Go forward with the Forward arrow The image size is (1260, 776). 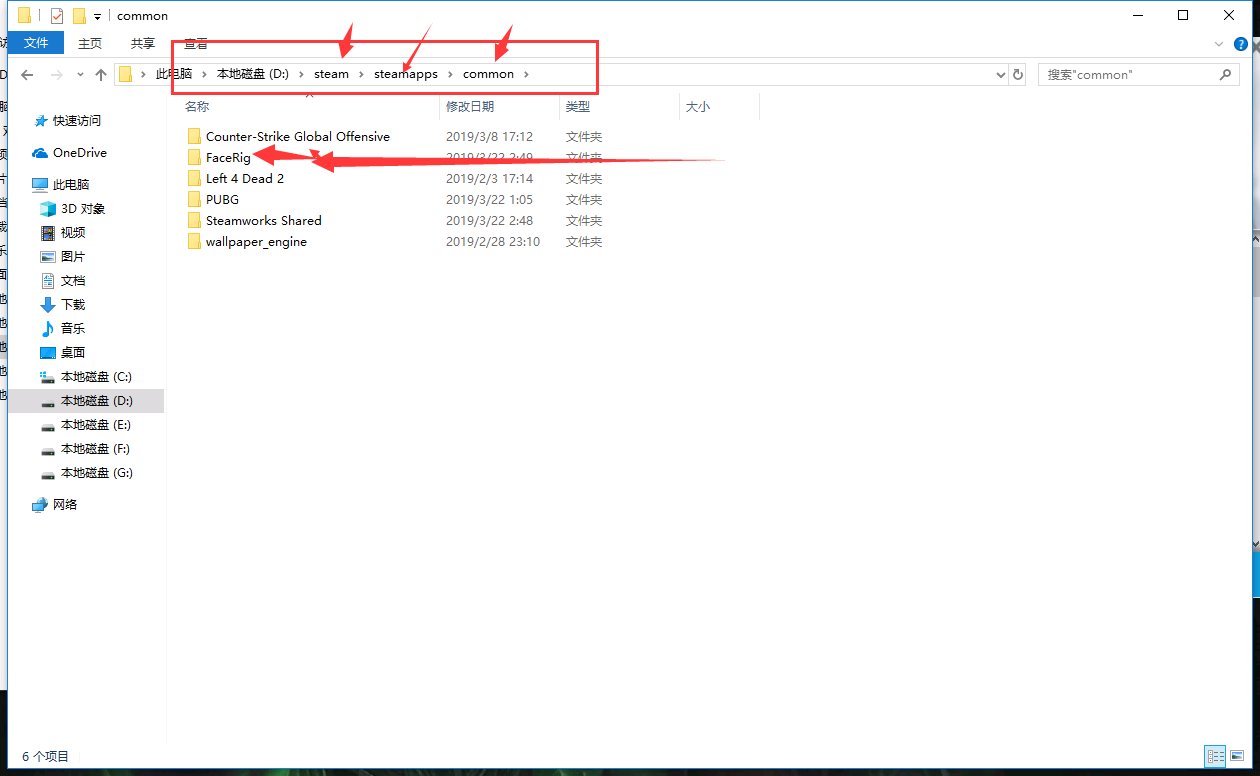click(x=58, y=75)
